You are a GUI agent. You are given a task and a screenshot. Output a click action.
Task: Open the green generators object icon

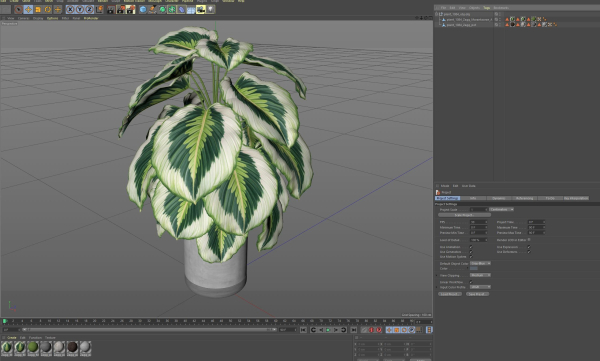tap(162, 10)
